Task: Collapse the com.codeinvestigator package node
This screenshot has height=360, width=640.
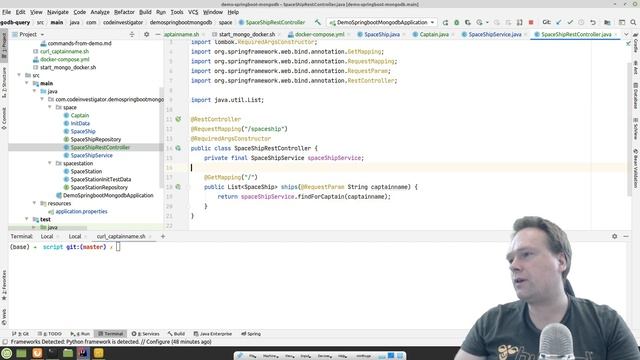Action: point(42,99)
